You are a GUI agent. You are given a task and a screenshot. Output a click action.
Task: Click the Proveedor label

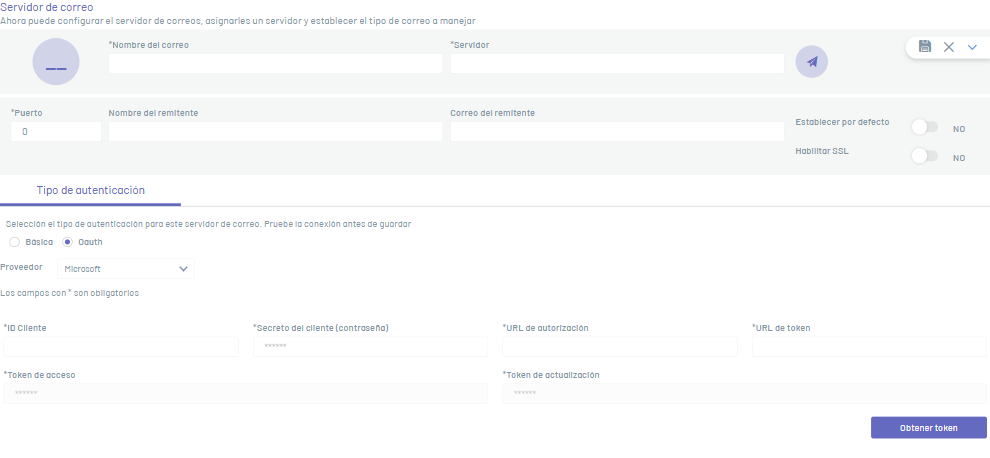21,267
